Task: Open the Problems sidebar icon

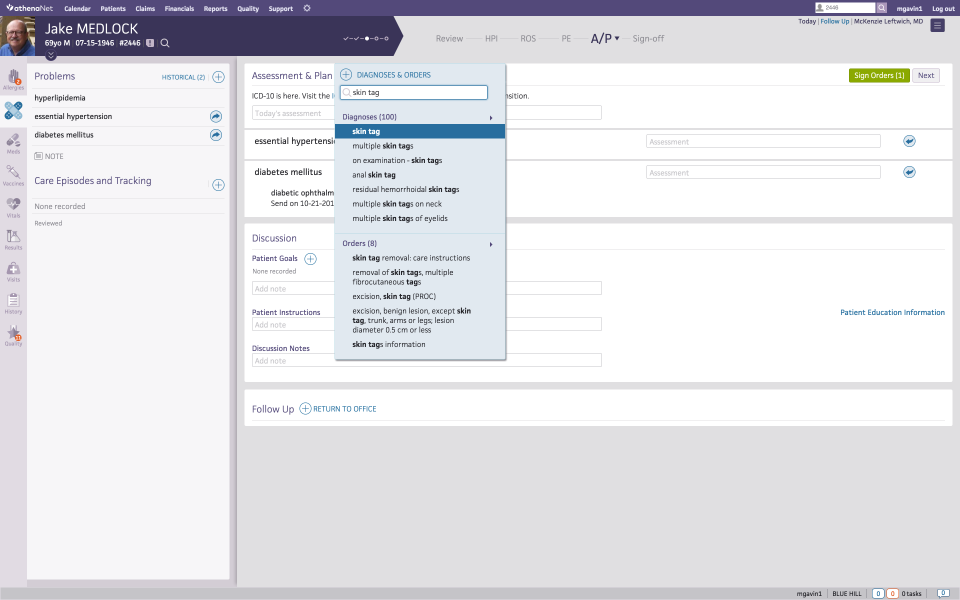Action: tap(13, 111)
